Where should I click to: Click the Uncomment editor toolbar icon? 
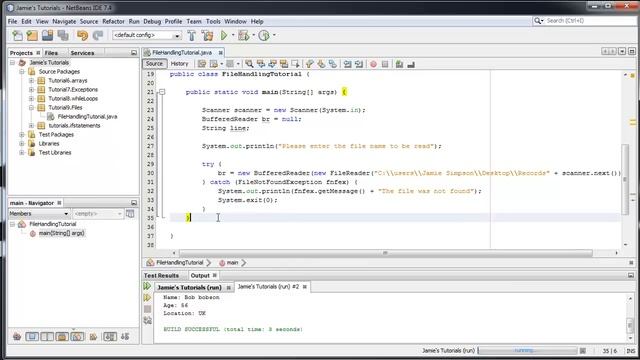click(x=411, y=64)
